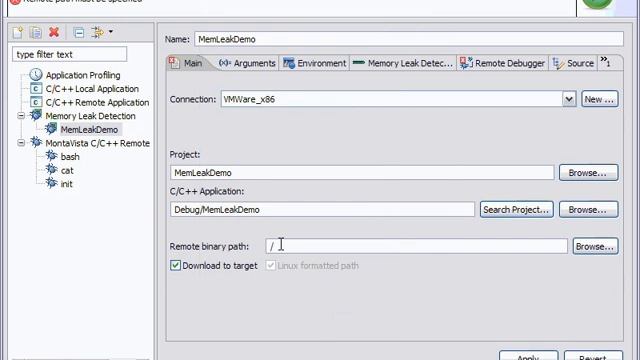Show hidden tabs via the overflow chevron
The width and height of the screenshot is (640, 360).
[x=605, y=62]
